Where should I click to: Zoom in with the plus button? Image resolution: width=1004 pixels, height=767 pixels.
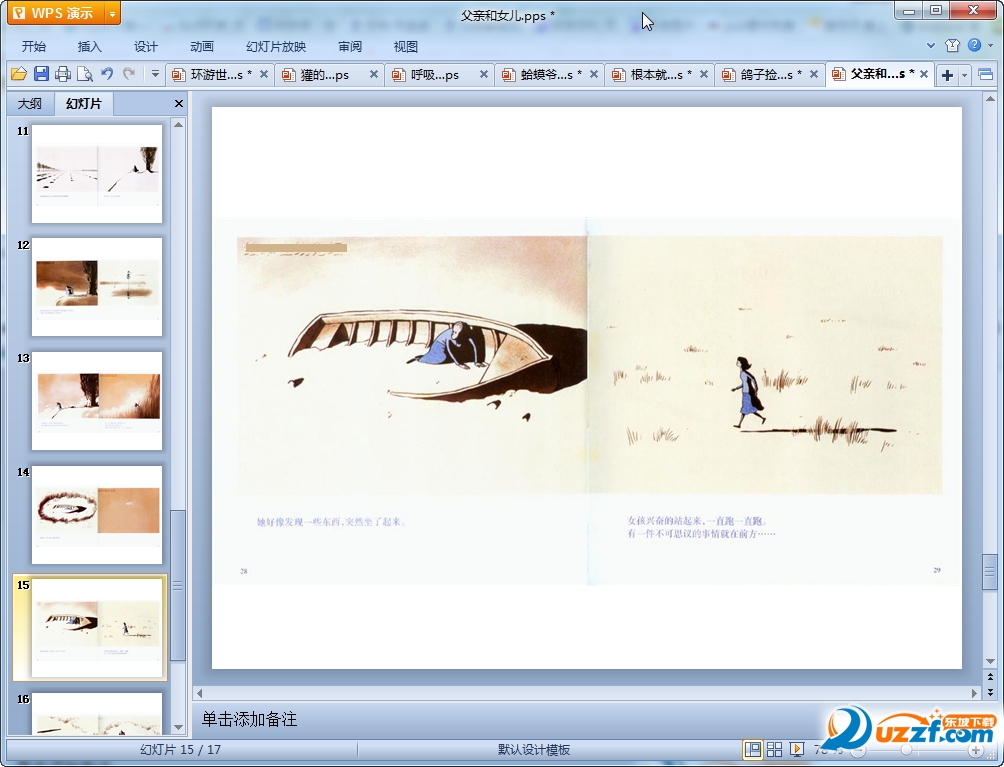975,750
